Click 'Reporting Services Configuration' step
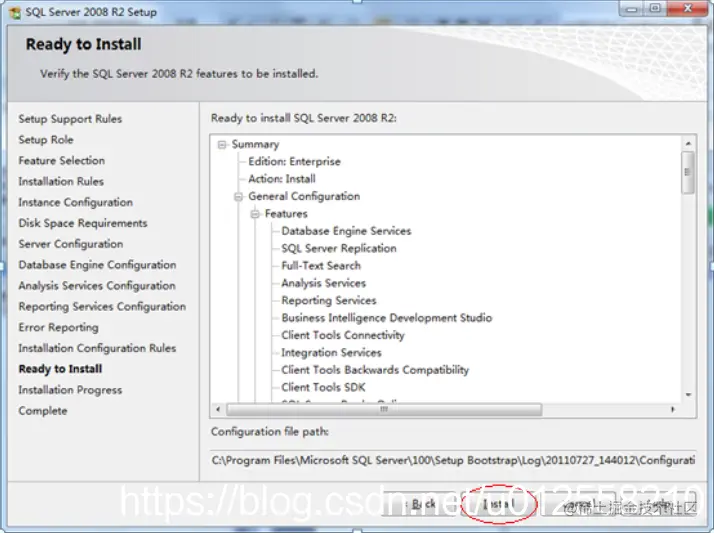 click(x=102, y=307)
